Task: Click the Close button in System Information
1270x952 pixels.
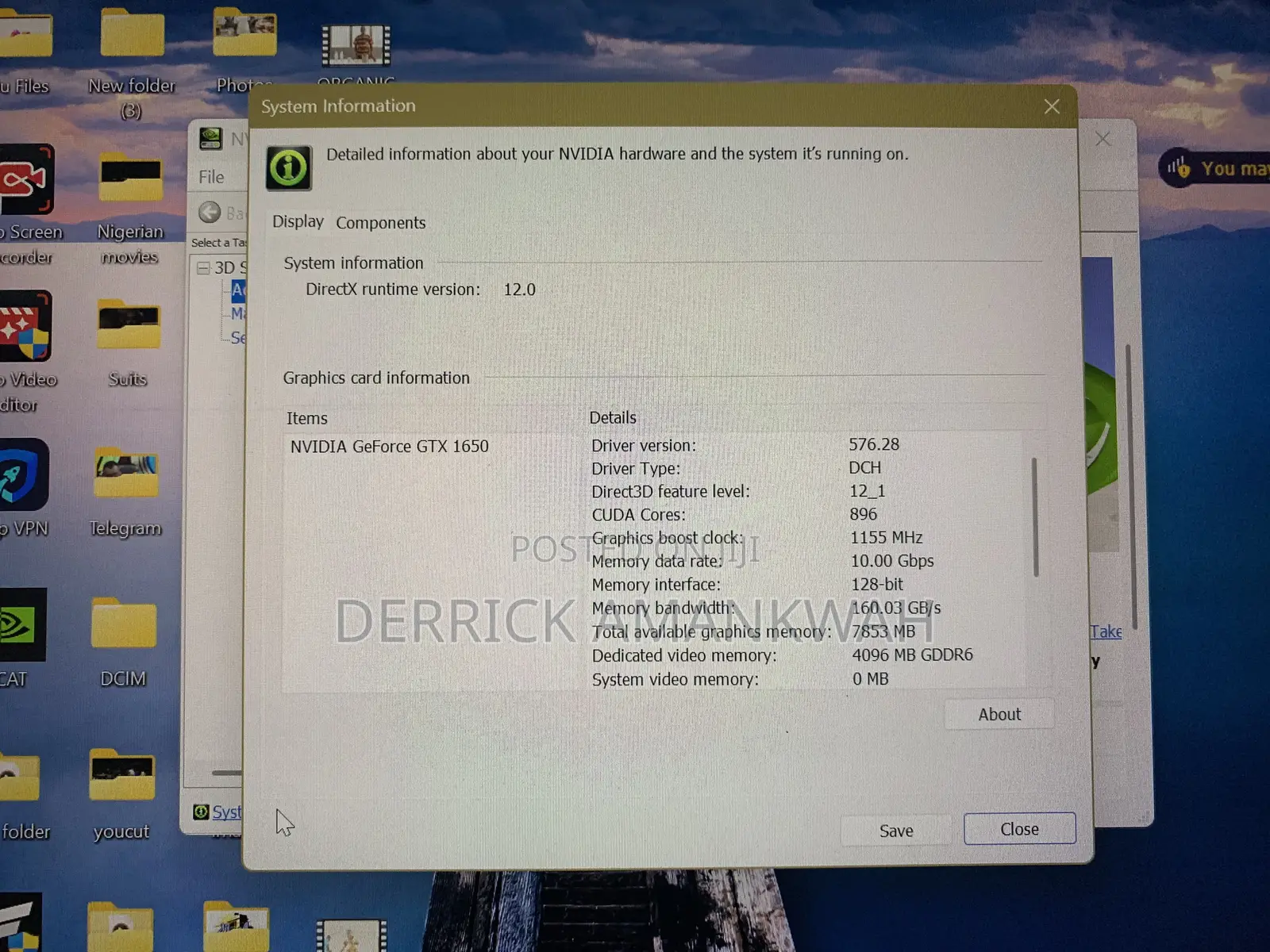Action: point(1019,829)
